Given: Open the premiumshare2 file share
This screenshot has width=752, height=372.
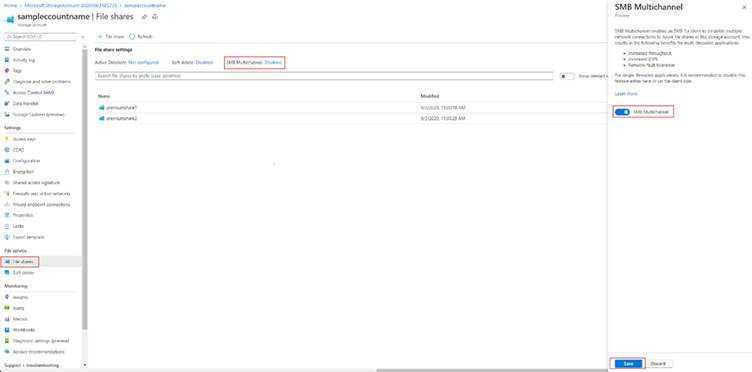Looking at the screenshot, I should click(x=121, y=118).
